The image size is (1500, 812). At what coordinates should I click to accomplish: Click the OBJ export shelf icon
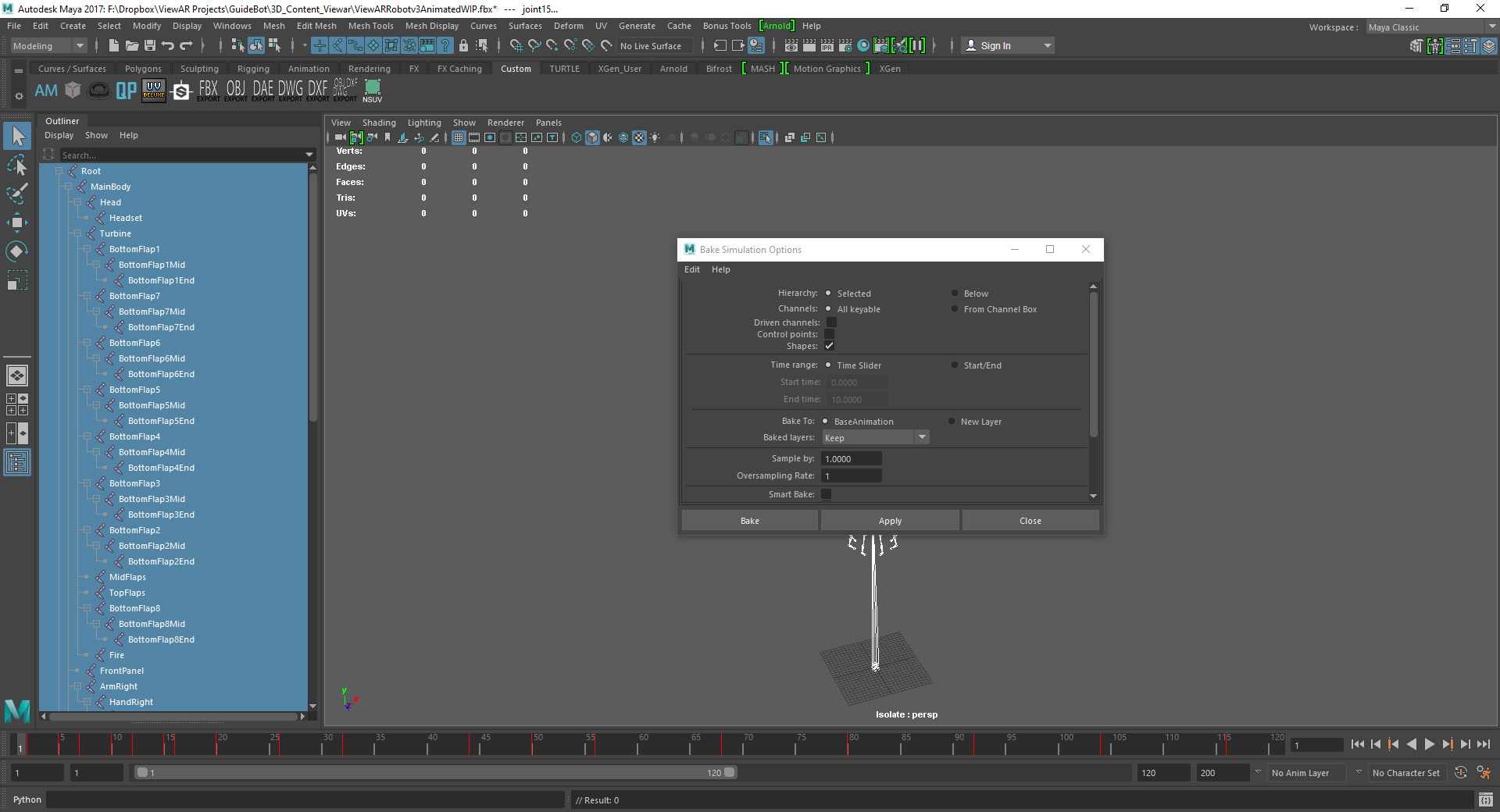(x=235, y=91)
